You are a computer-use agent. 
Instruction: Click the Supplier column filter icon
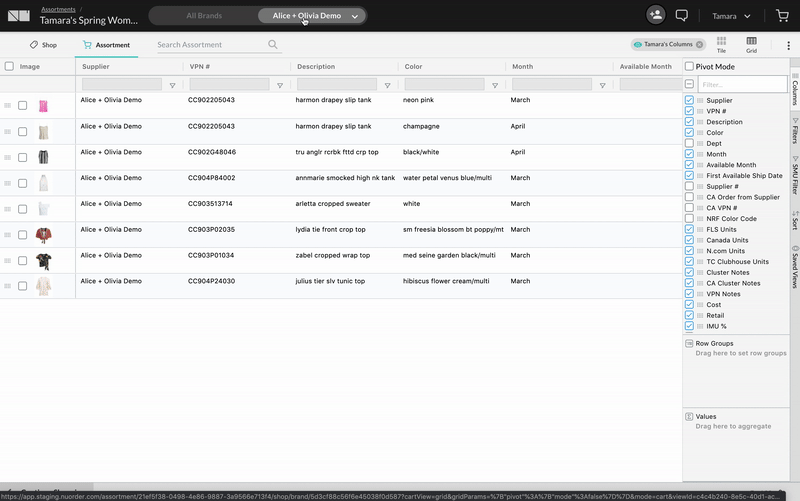click(172, 86)
